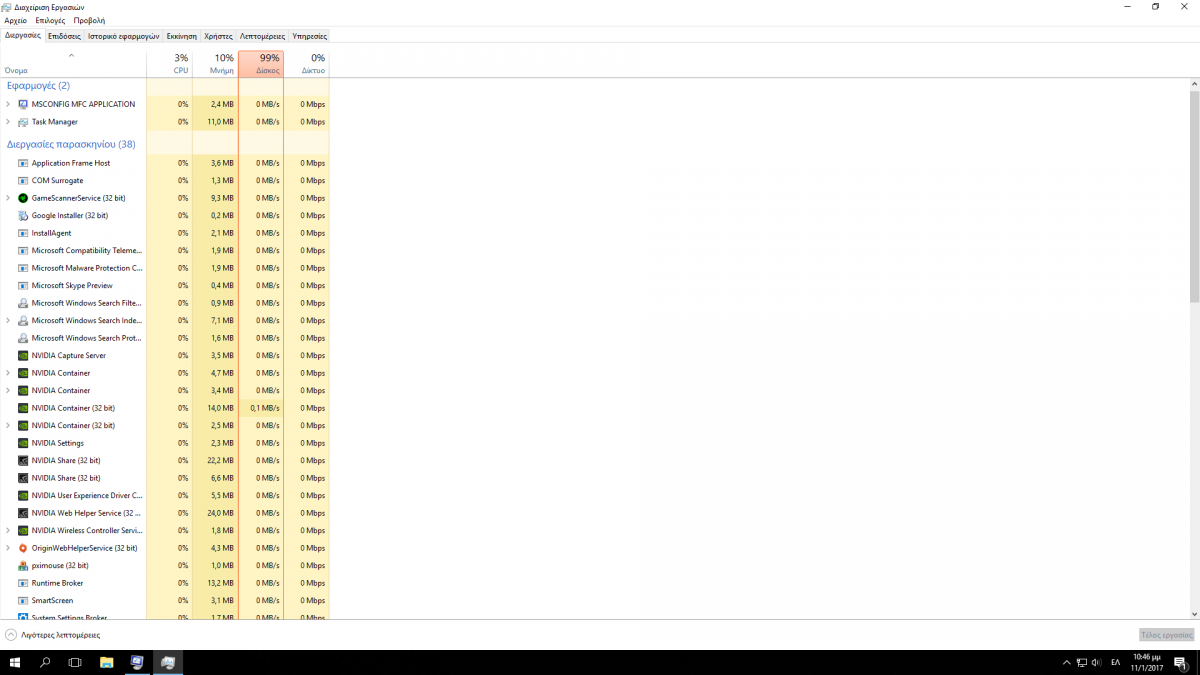This screenshot has height=675, width=1200.
Task: Open the taskbar clock and date
Action: (x=1147, y=662)
